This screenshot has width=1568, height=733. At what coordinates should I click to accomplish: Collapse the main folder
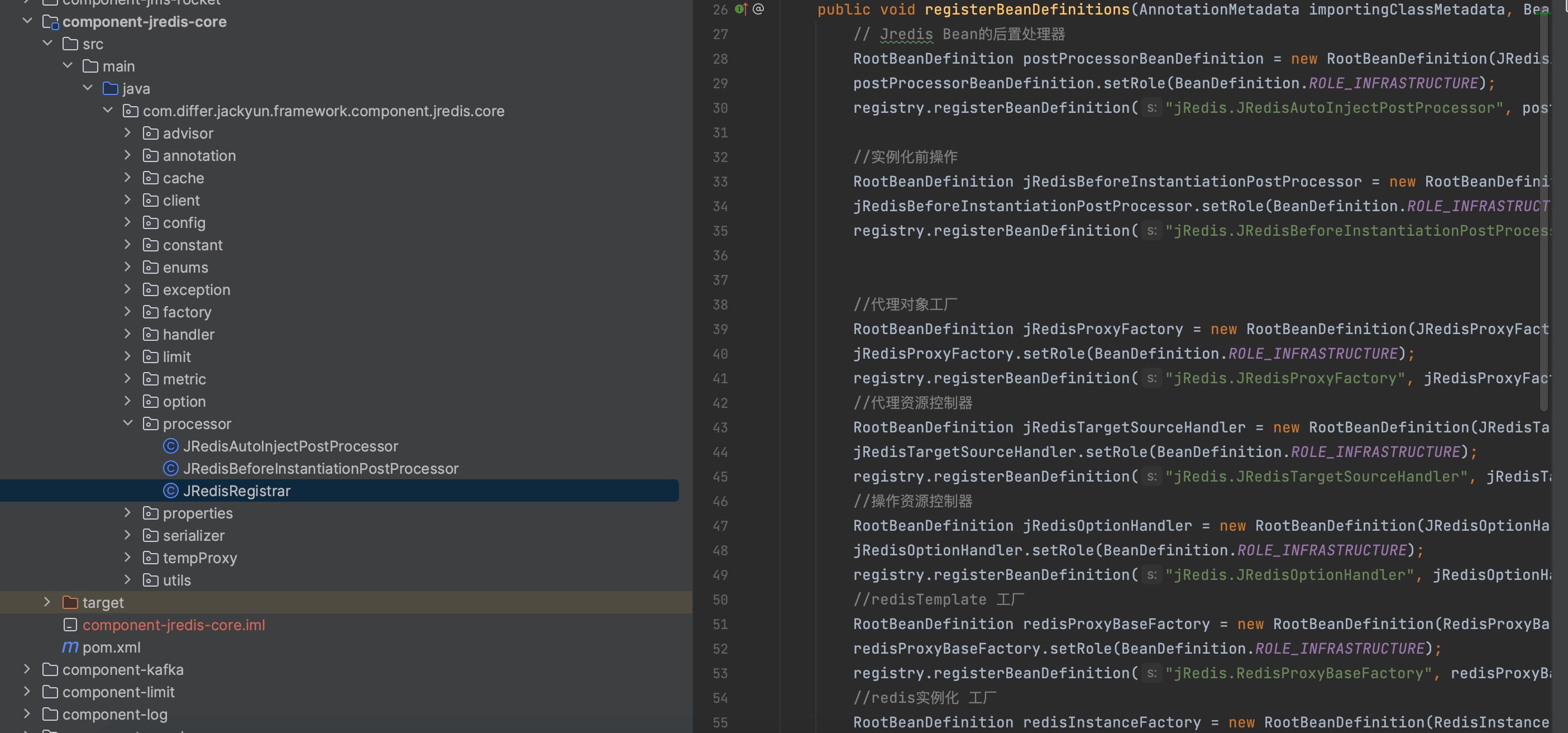coord(68,66)
